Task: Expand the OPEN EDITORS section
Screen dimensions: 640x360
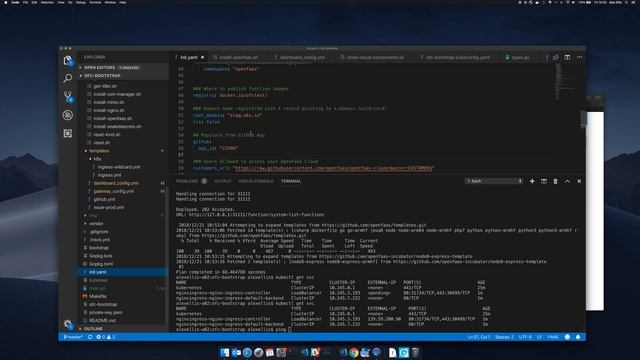Action: point(100,67)
